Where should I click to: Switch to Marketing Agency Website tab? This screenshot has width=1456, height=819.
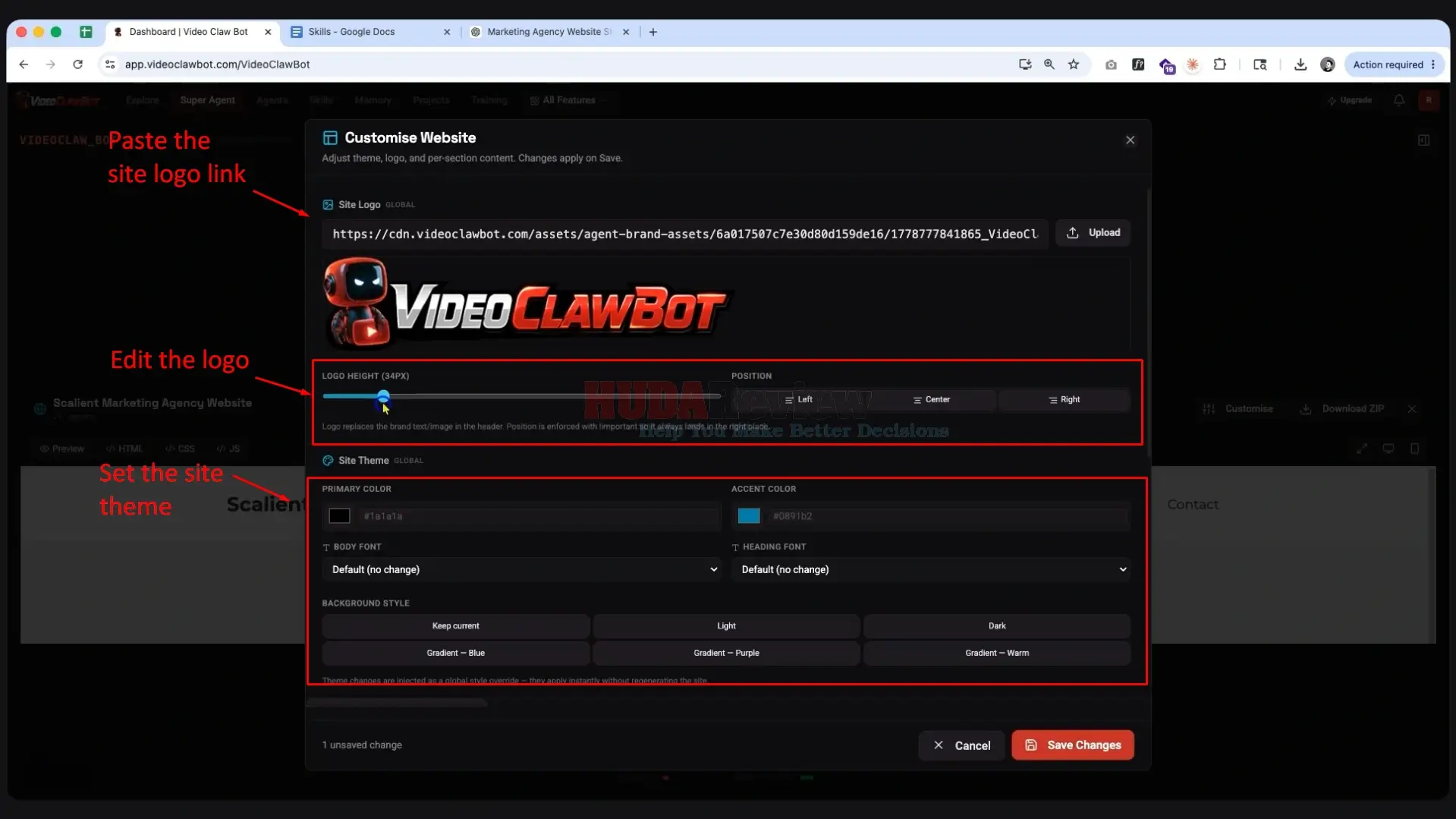tap(549, 32)
